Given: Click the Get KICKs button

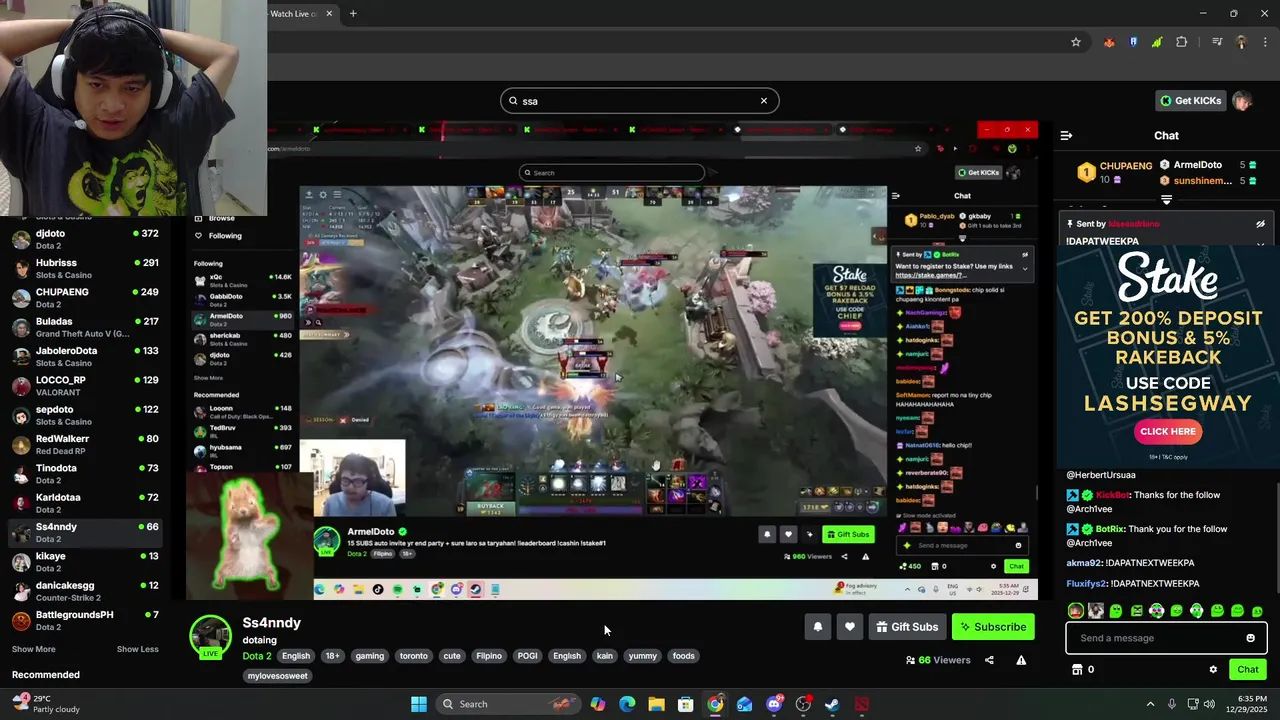Looking at the screenshot, I should 1190,101.
